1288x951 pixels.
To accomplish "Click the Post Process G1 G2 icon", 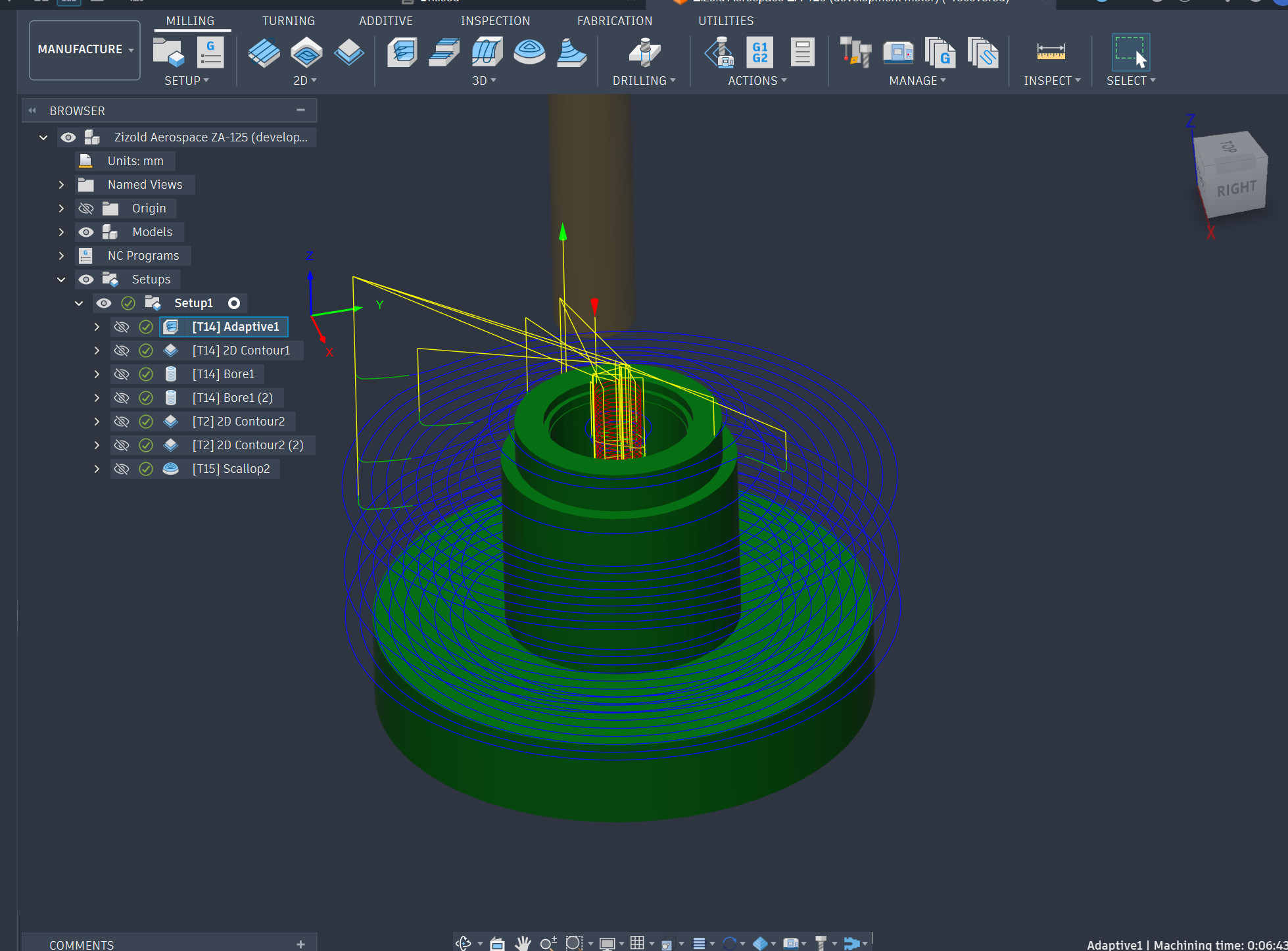I will (760, 52).
